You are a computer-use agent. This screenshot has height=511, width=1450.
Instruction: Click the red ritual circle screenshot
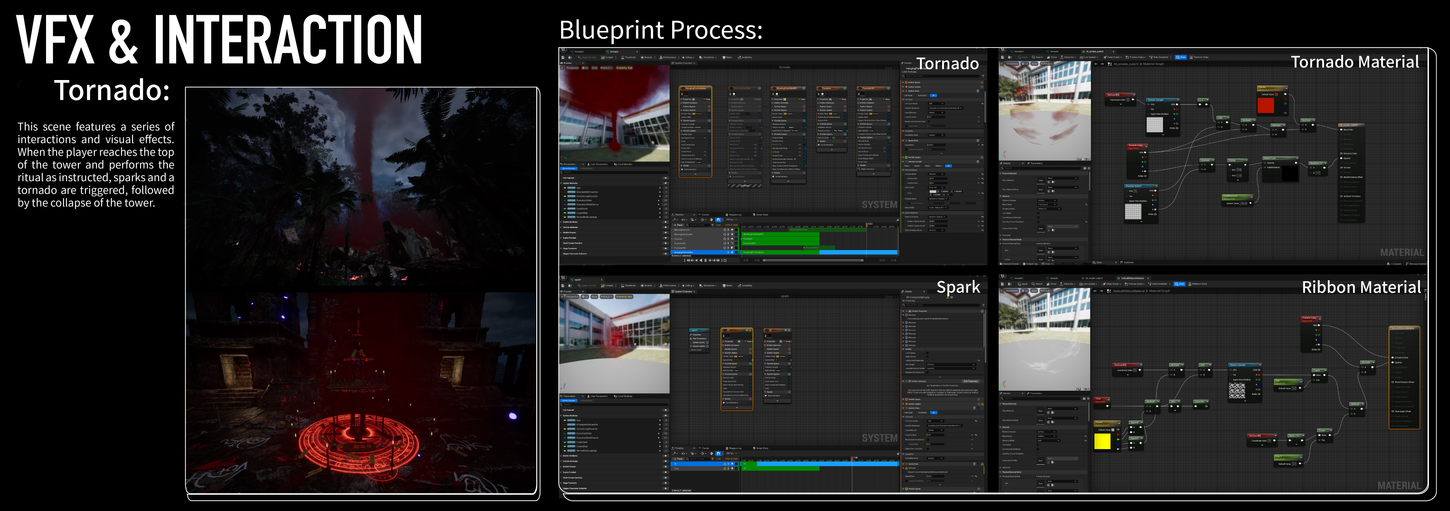(361, 391)
